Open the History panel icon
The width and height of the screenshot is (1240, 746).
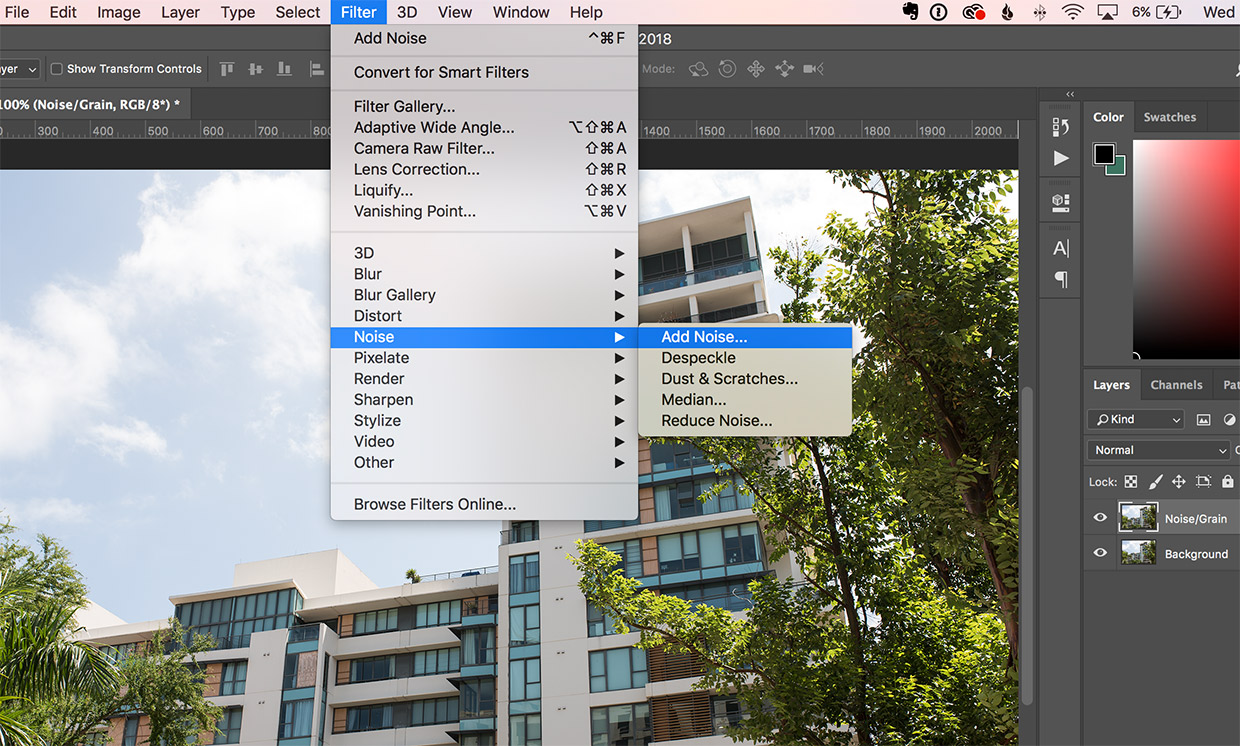[x=1061, y=127]
